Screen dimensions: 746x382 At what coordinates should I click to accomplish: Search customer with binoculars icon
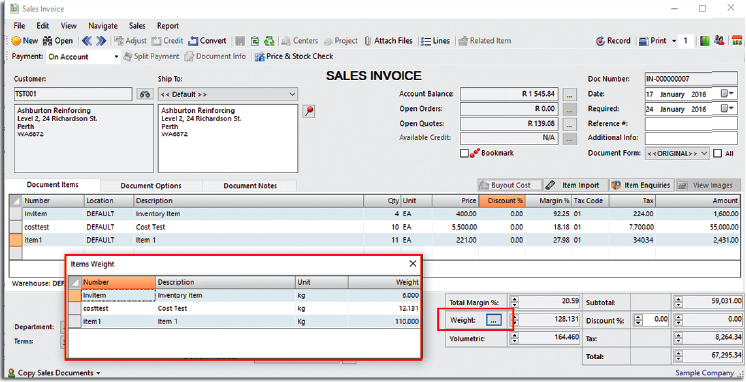pyautogui.click(x=145, y=94)
